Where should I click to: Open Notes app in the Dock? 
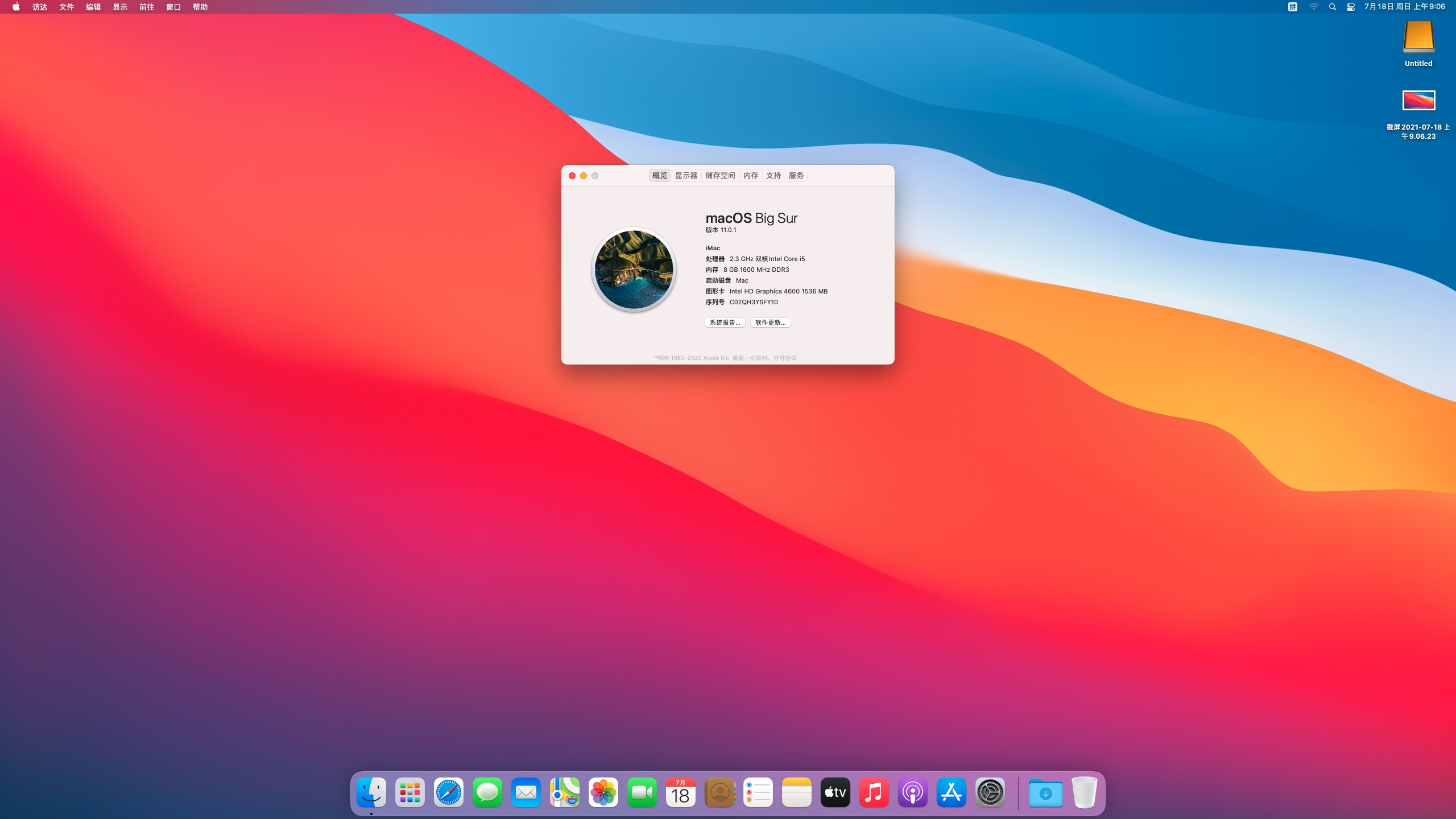pyautogui.click(x=797, y=792)
